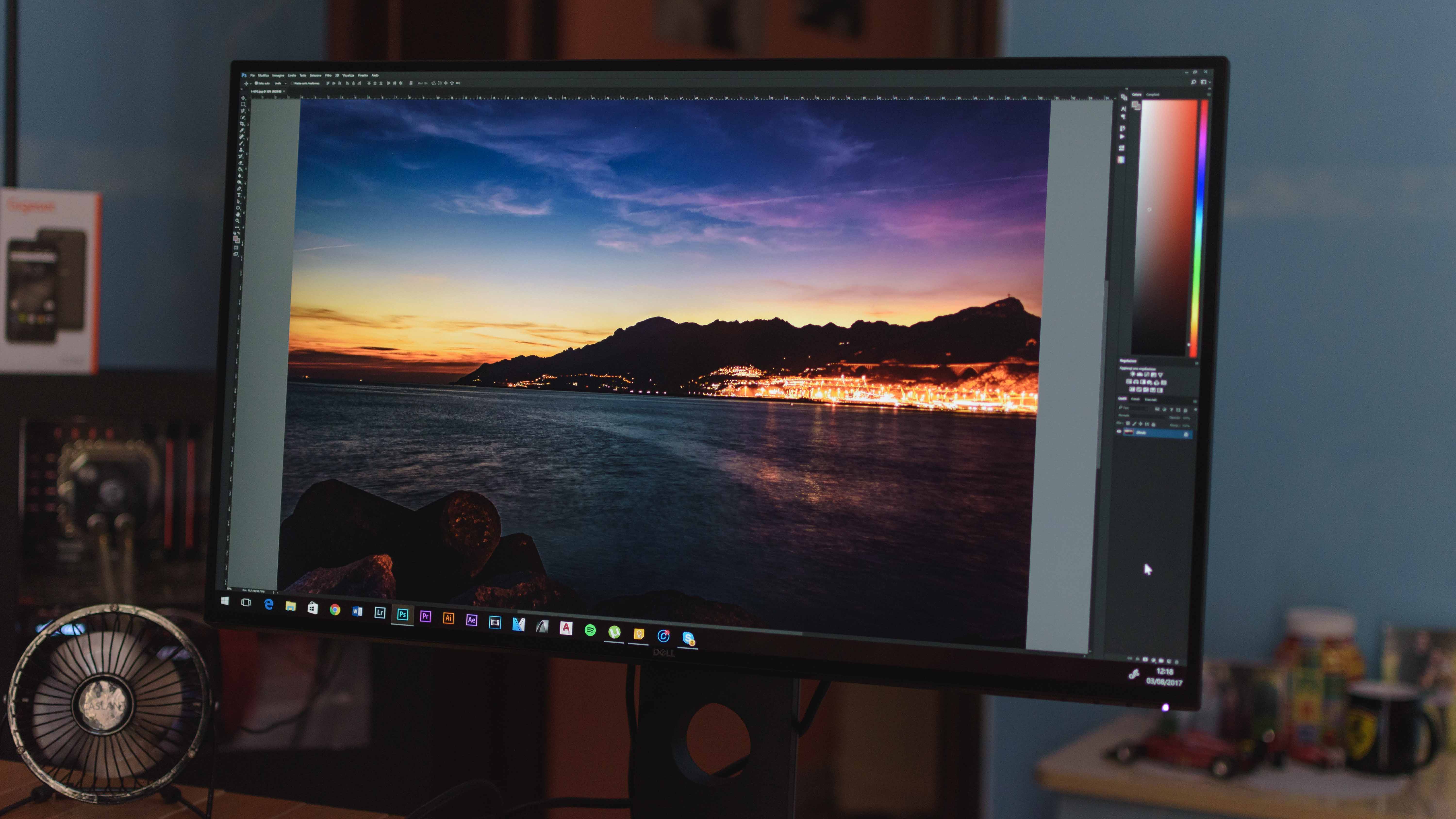Screen dimensions: 1456x819
Task: Select the Type (text) tool
Action: 239,195
